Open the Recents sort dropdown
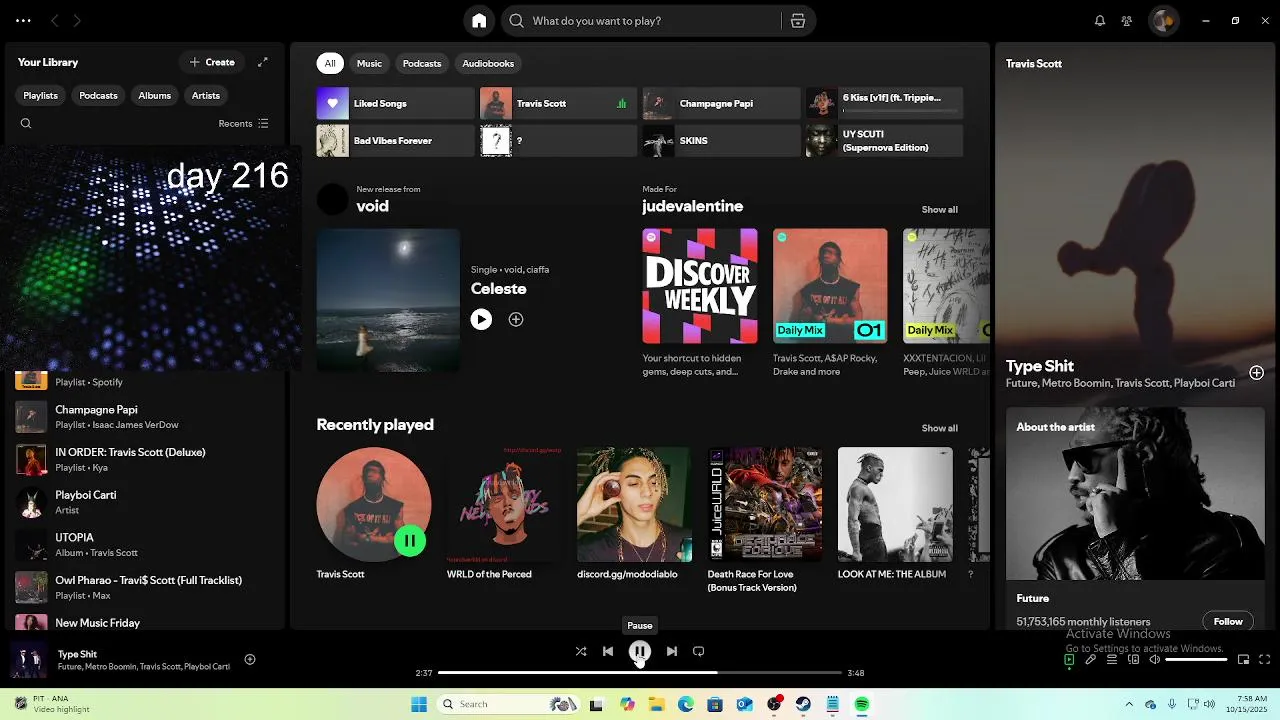This screenshot has height=720, width=1280. tap(243, 124)
